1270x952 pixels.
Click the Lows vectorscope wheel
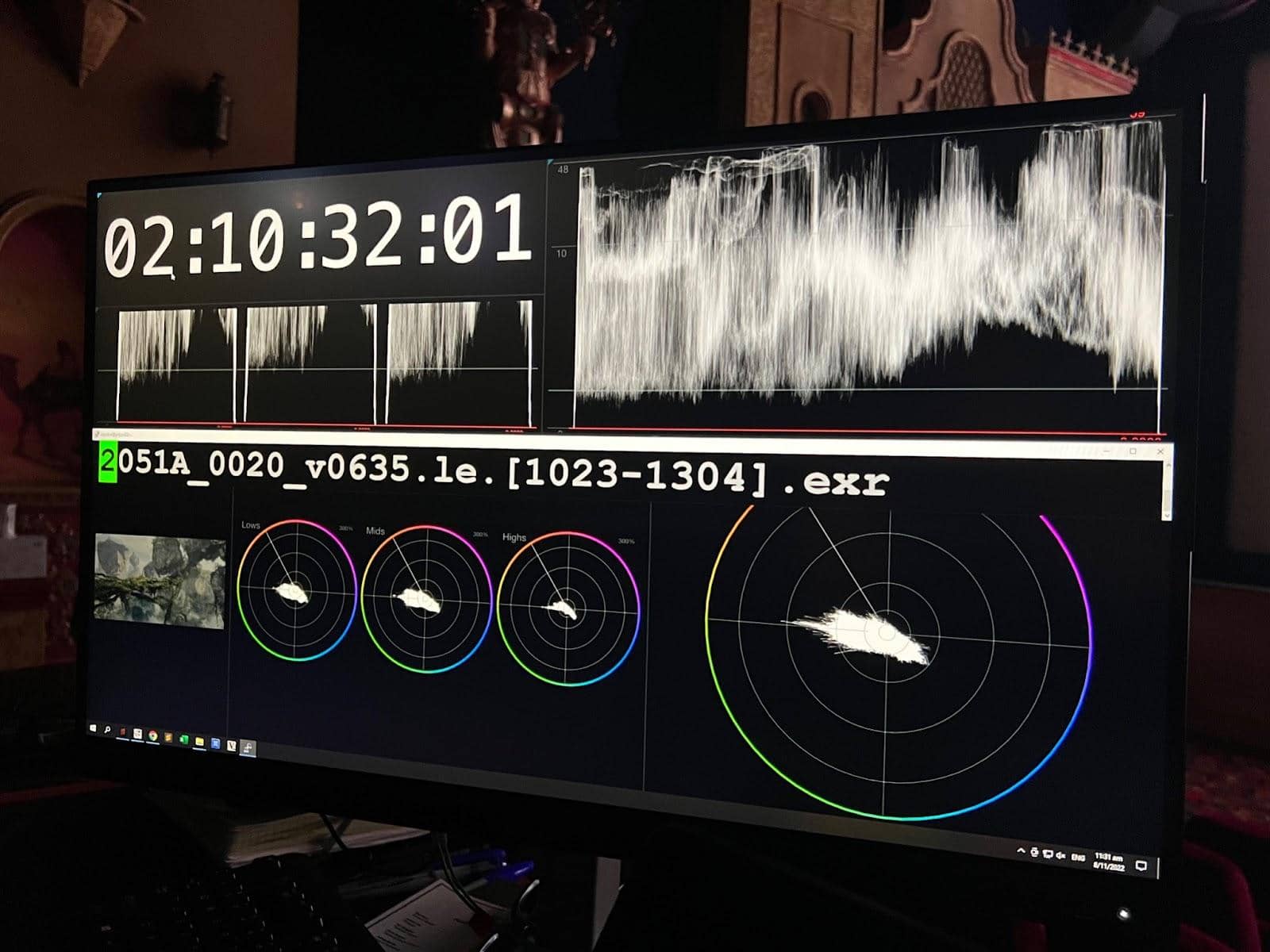[x=297, y=590]
